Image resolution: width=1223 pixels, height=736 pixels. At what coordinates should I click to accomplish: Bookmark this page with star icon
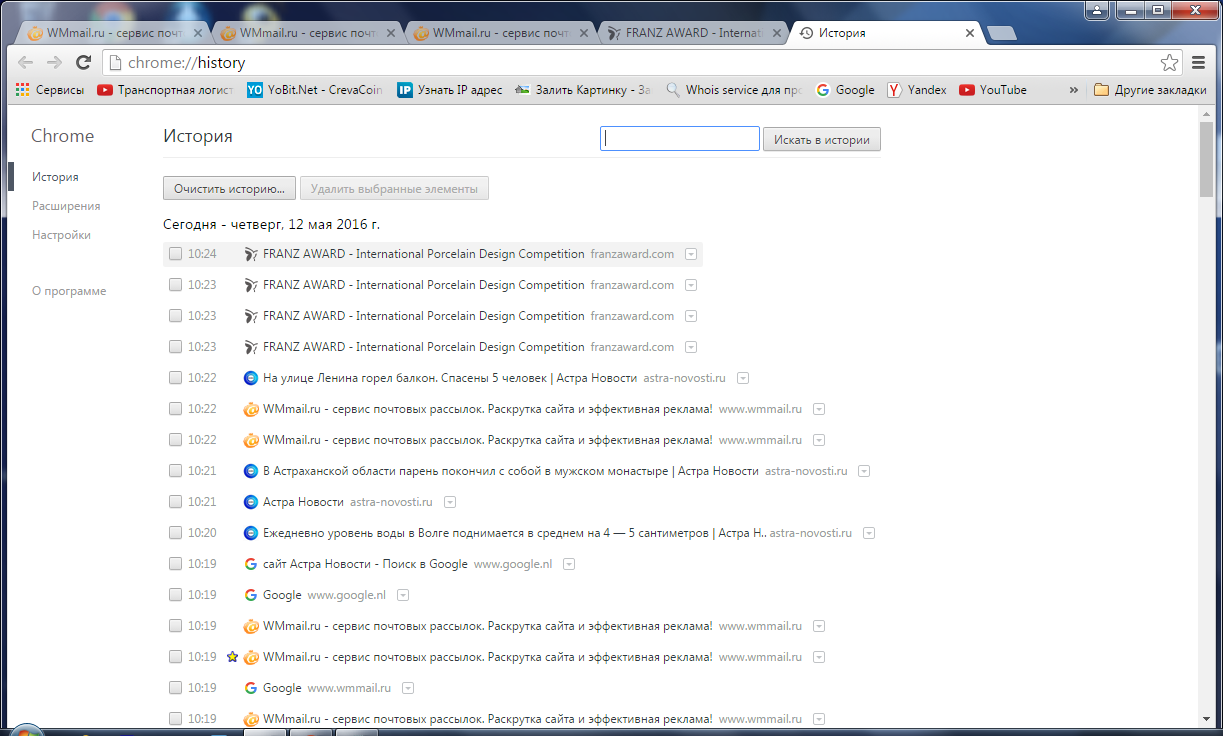pos(1169,63)
